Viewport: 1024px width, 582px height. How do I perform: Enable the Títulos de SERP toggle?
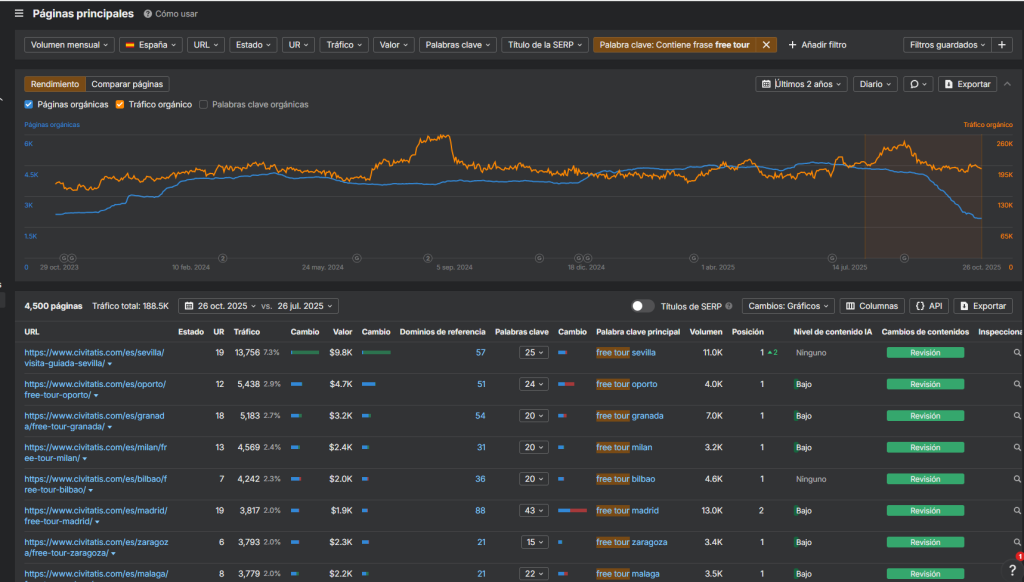[643, 306]
